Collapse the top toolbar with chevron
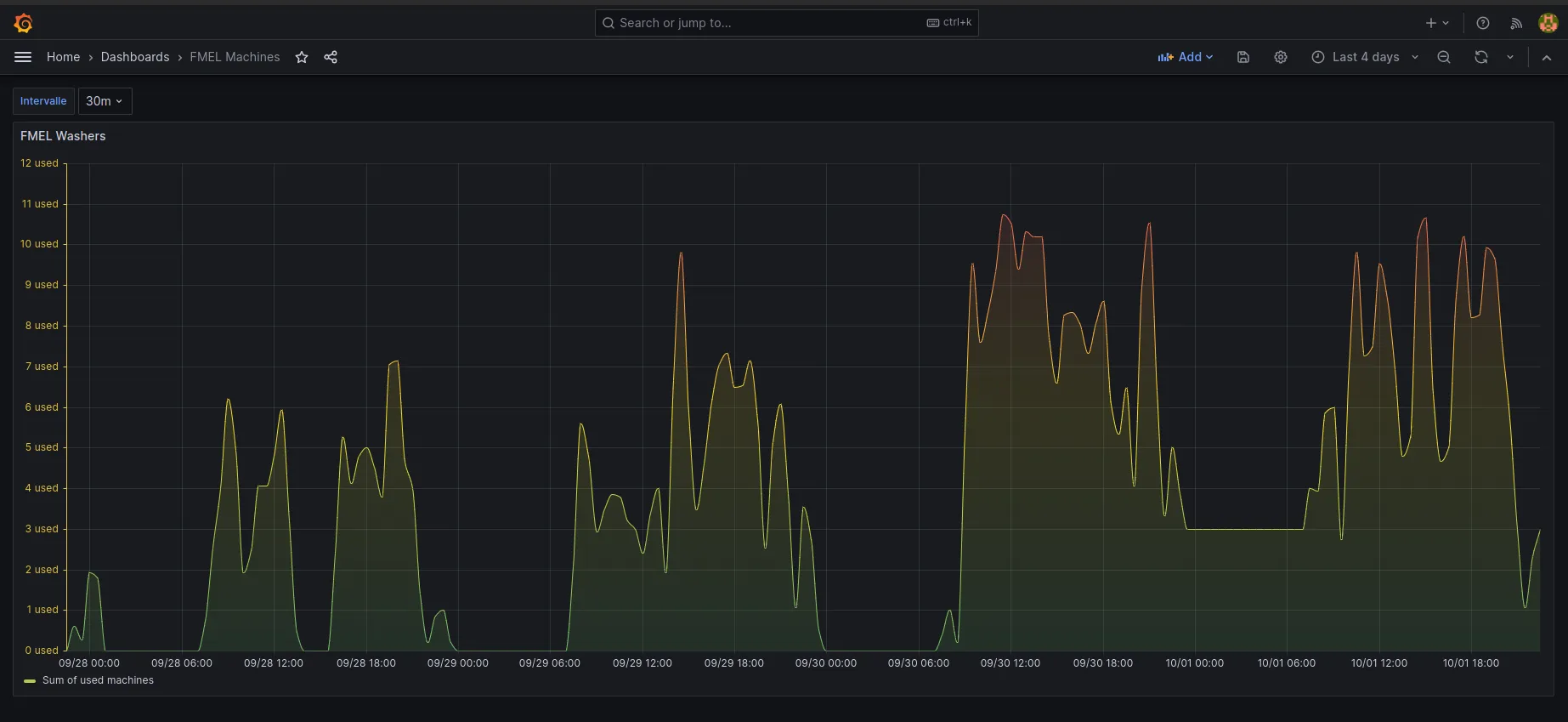The height and width of the screenshot is (722, 1568). coord(1547,57)
